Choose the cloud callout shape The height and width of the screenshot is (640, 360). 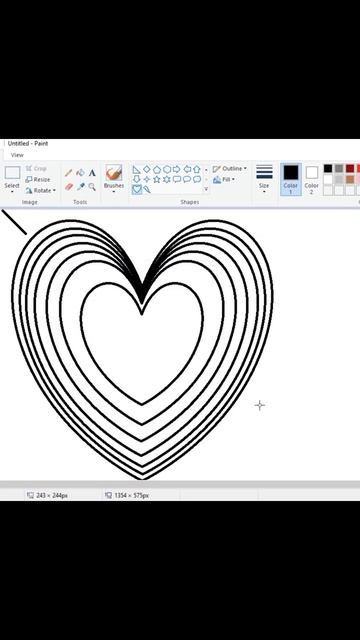[197, 179]
